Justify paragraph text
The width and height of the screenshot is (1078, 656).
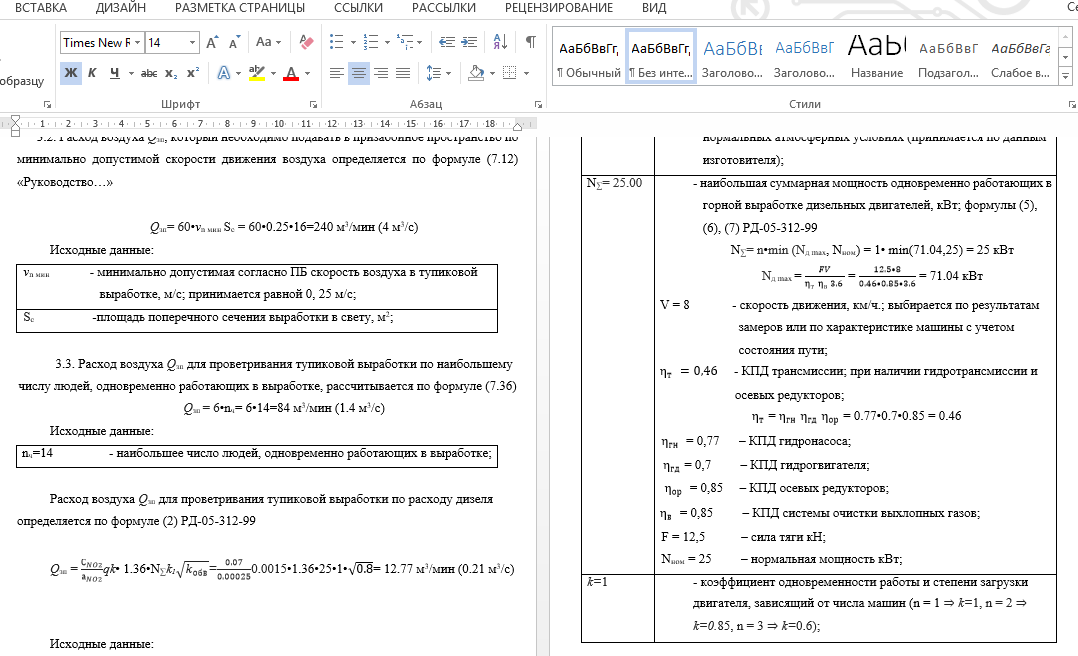pyautogui.click(x=403, y=73)
